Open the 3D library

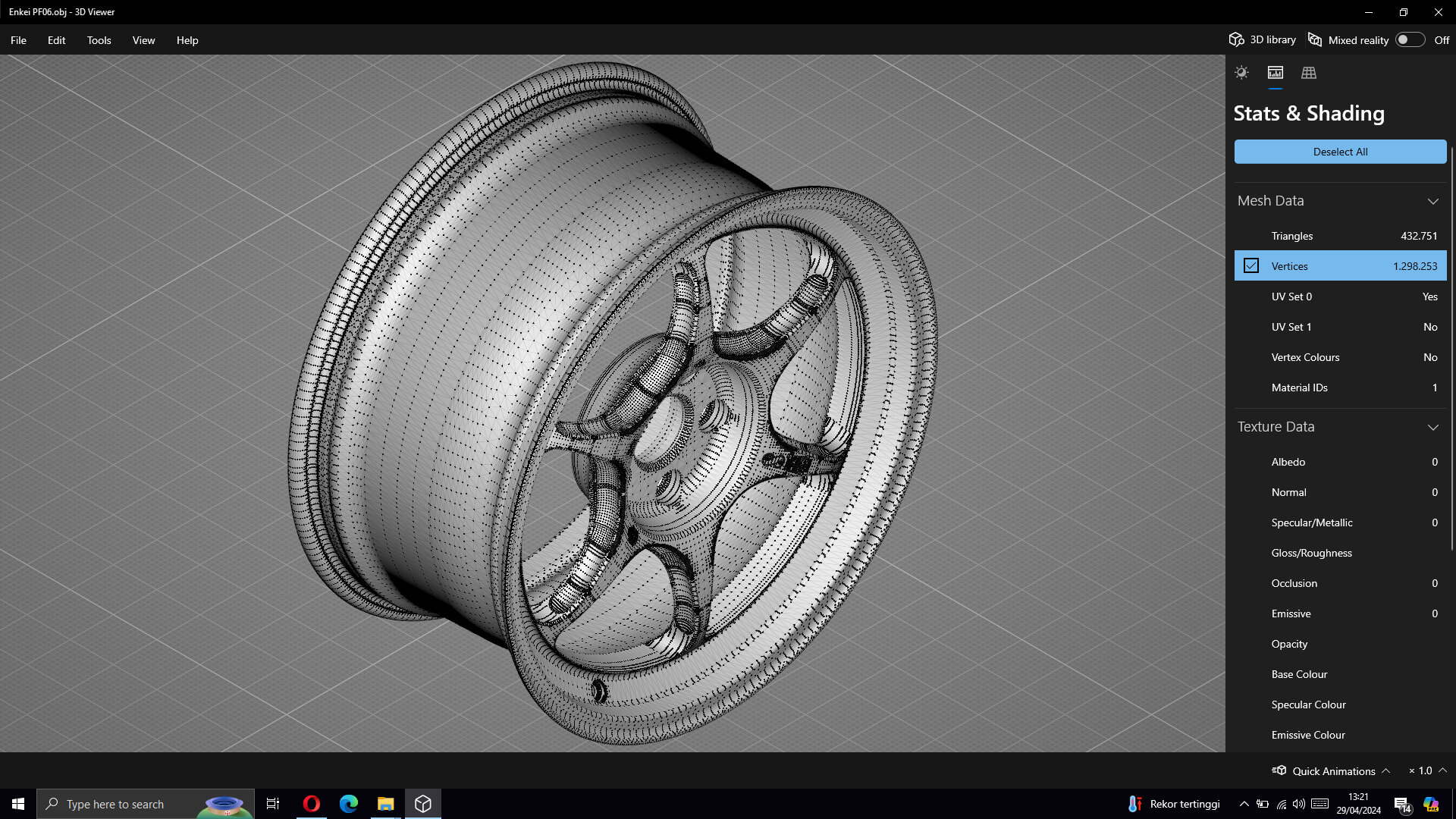(x=1263, y=40)
